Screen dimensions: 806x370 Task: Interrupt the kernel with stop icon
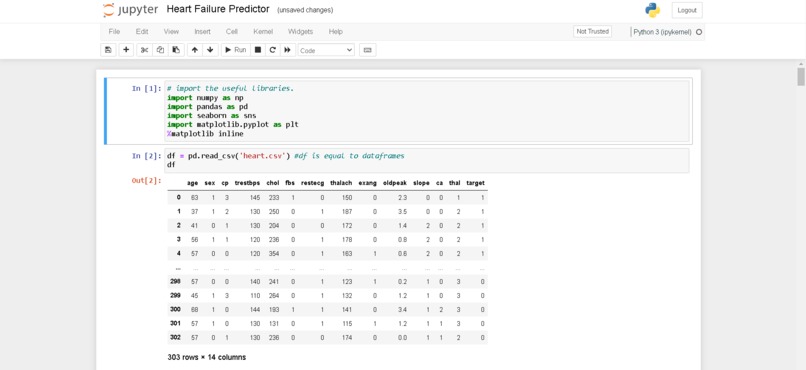(x=258, y=50)
